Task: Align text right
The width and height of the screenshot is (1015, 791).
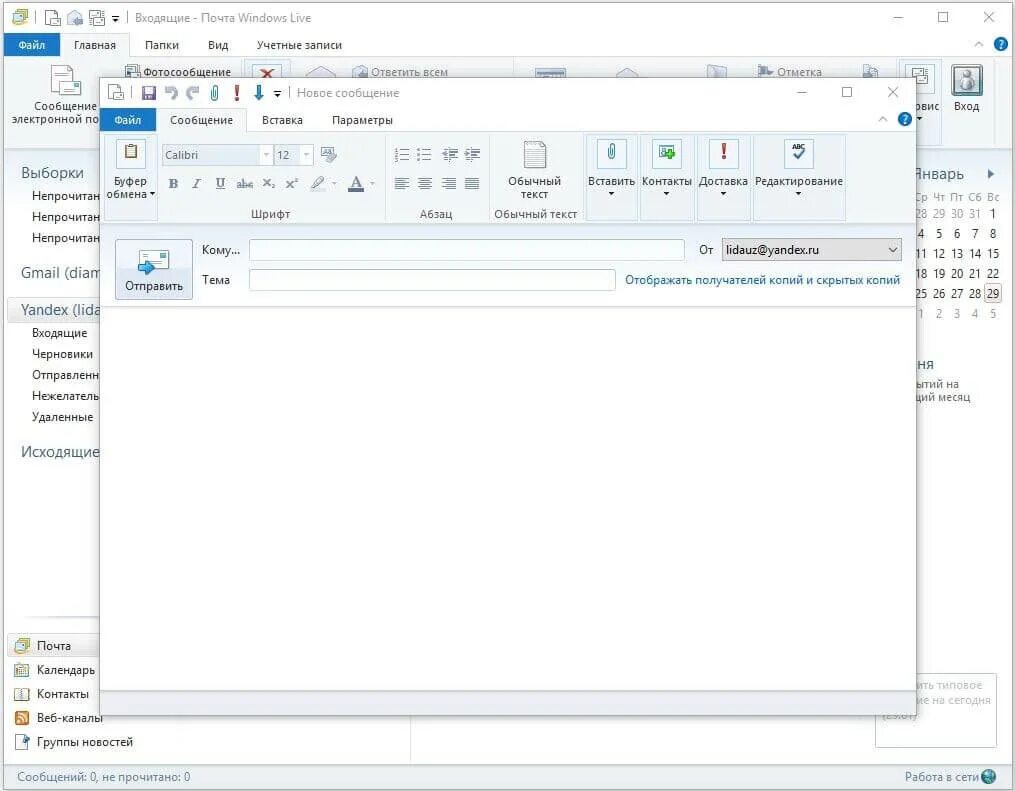Action: click(449, 184)
